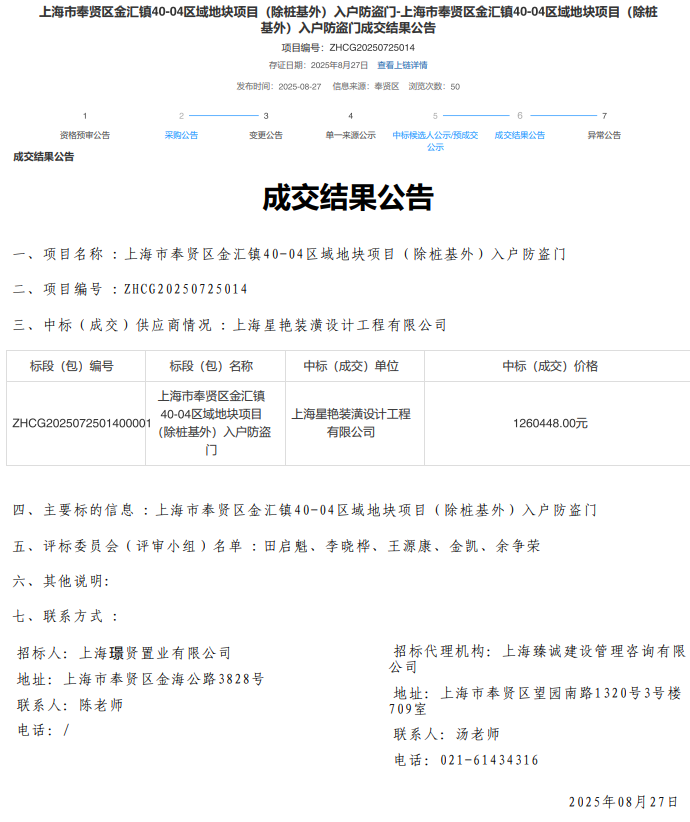Click the large 成交结果公告 heading
This screenshot has width=690, height=822.
click(x=347, y=198)
